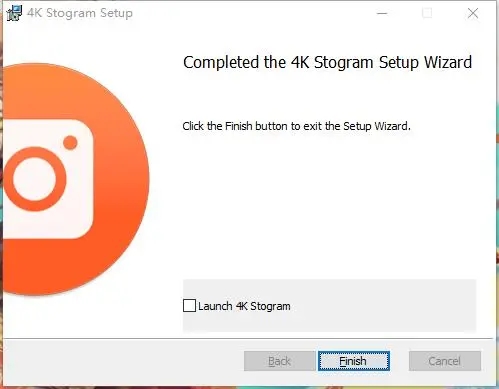The height and width of the screenshot is (389, 499).
Task: Click the center of the camera lens
Action: click(35, 179)
